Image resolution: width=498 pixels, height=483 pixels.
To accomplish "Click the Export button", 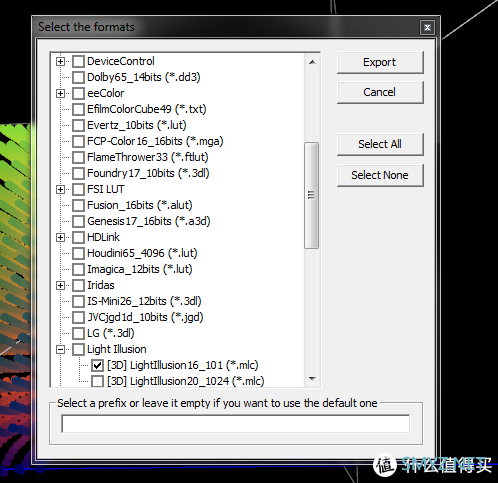I will (380, 62).
